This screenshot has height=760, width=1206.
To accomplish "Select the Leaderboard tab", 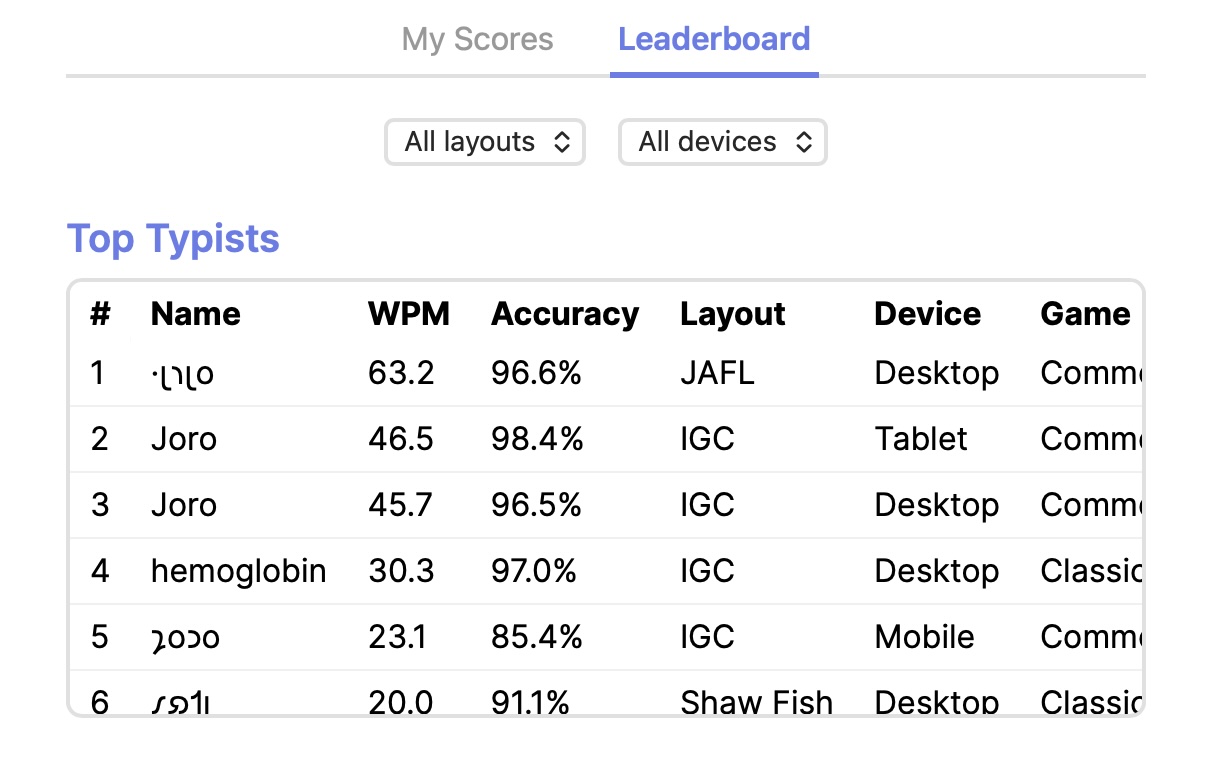I will point(714,40).
